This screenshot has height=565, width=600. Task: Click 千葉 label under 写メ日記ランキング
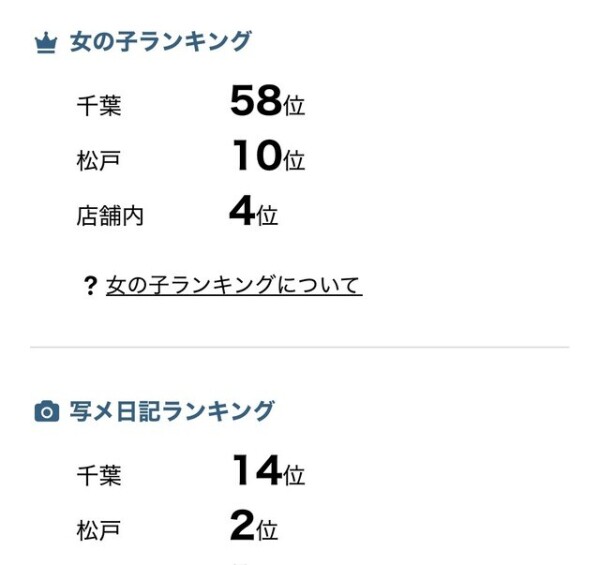tap(99, 475)
